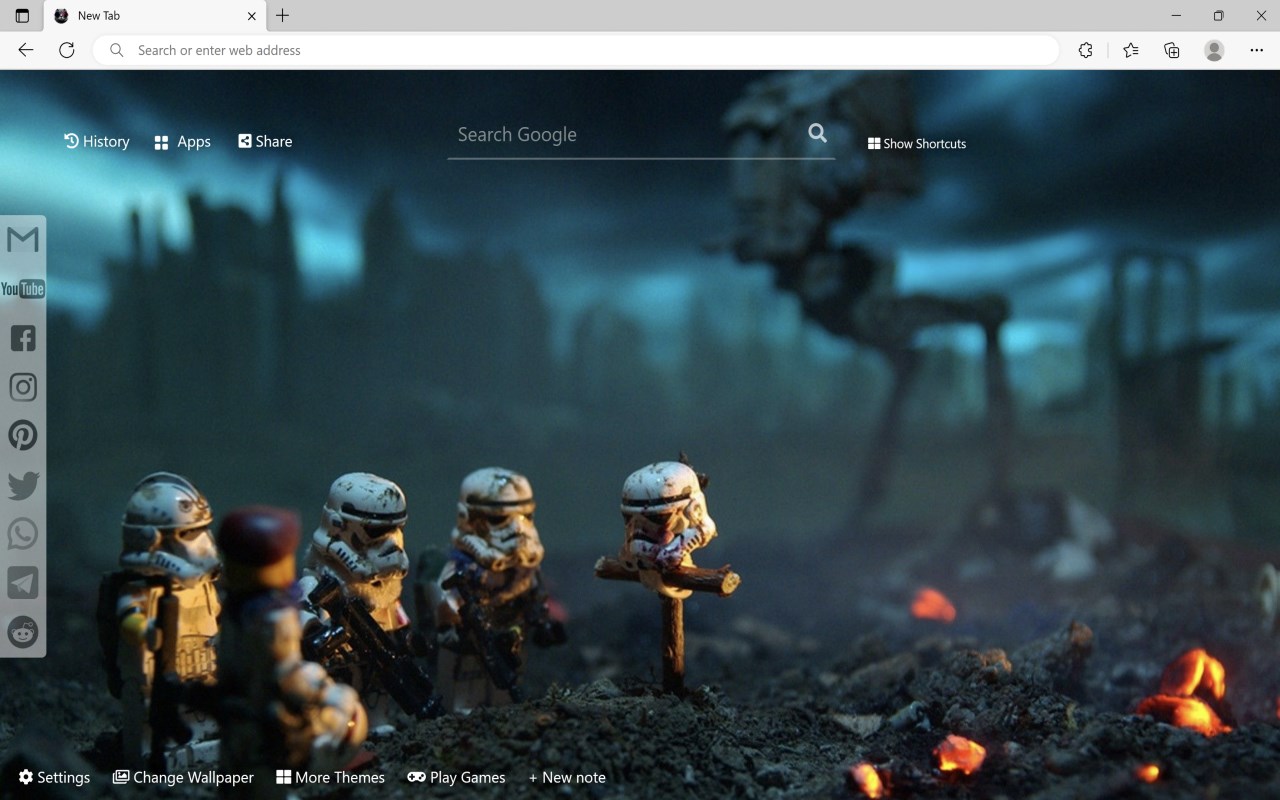Refresh the current page

pos(67,50)
